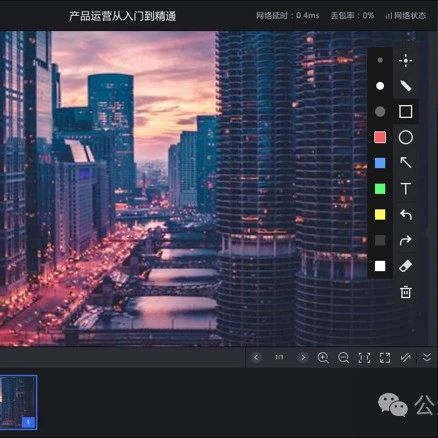Zoom in on the slide
This screenshot has width=438, height=438.
point(323,358)
